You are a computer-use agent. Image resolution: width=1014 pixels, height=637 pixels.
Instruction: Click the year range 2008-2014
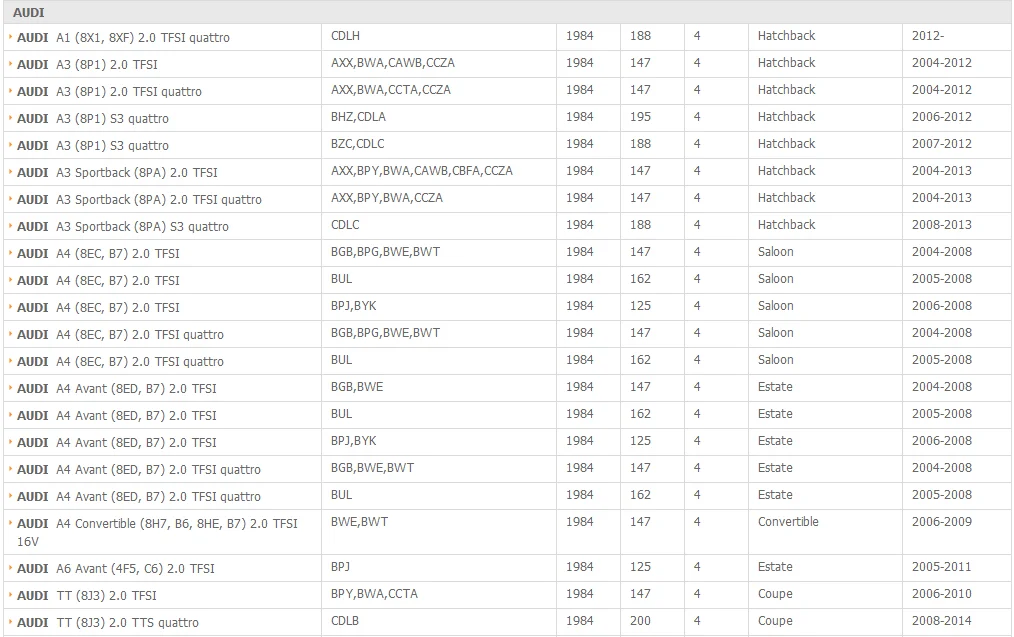coord(942,621)
